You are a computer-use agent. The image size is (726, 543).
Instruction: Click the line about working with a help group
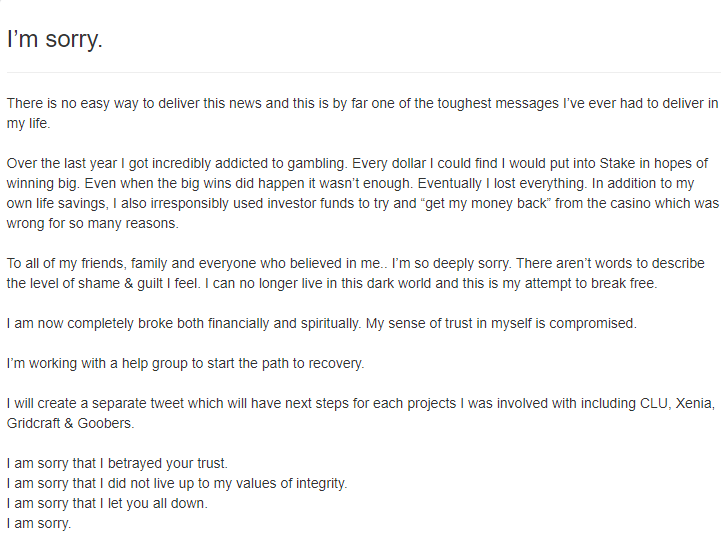[x=185, y=363]
